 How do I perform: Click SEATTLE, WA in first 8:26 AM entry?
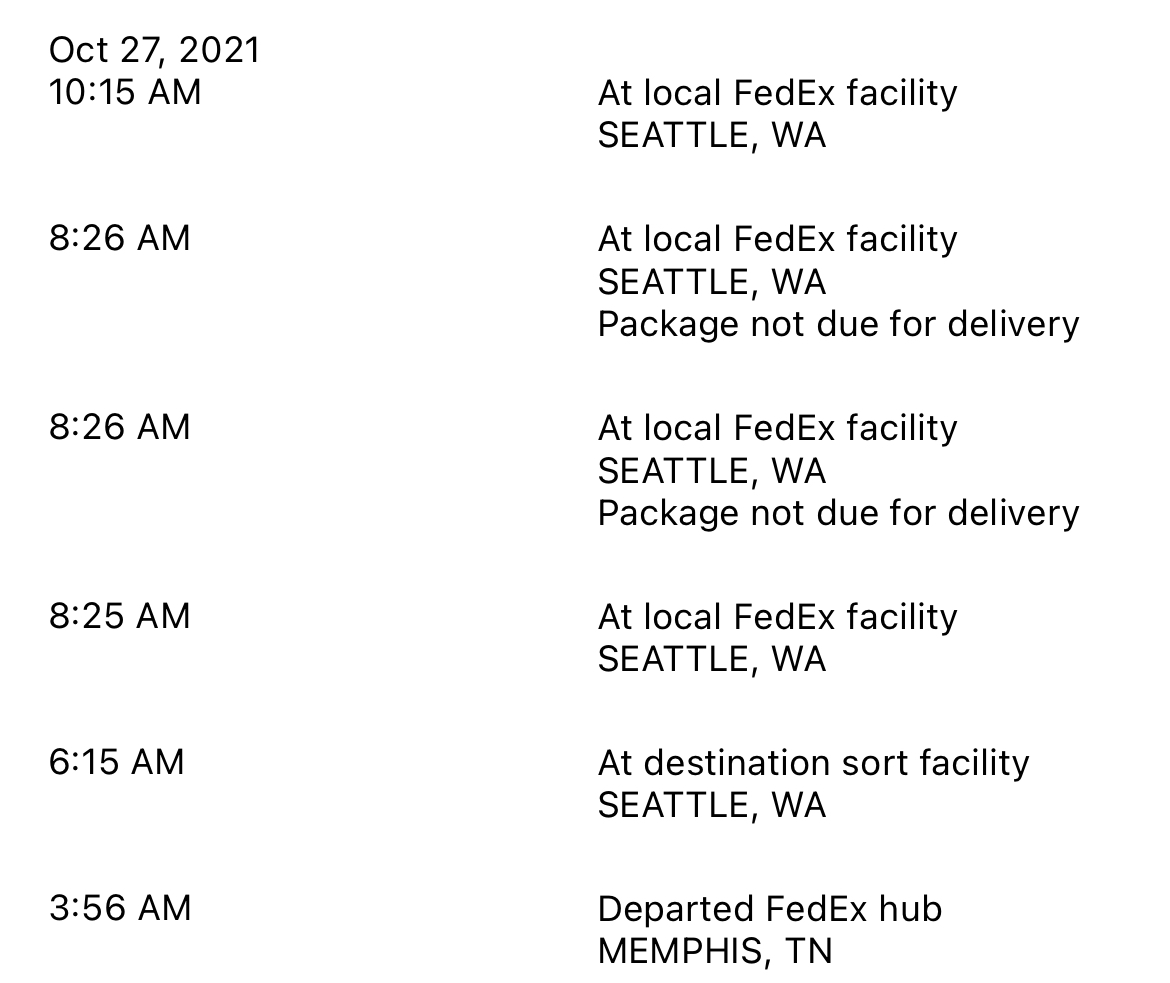[x=712, y=282]
